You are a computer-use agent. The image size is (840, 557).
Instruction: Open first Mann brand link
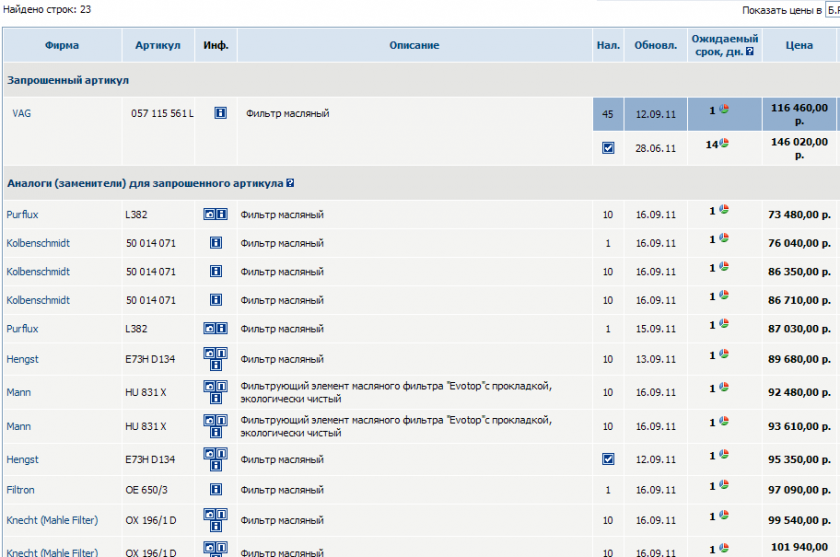pyautogui.click(x=19, y=393)
